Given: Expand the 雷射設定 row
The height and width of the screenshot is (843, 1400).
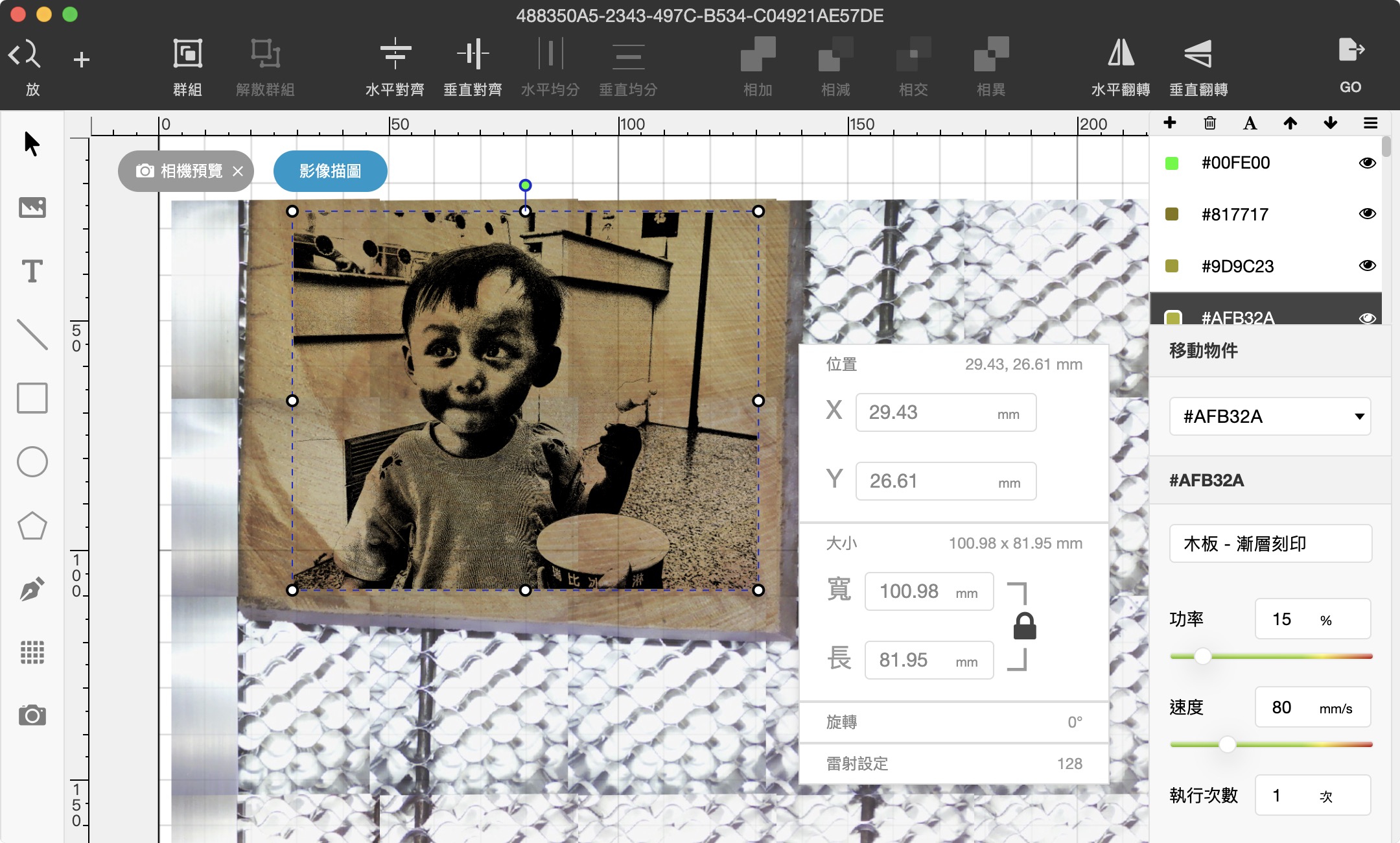Looking at the screenshot, I should [953, 763].
